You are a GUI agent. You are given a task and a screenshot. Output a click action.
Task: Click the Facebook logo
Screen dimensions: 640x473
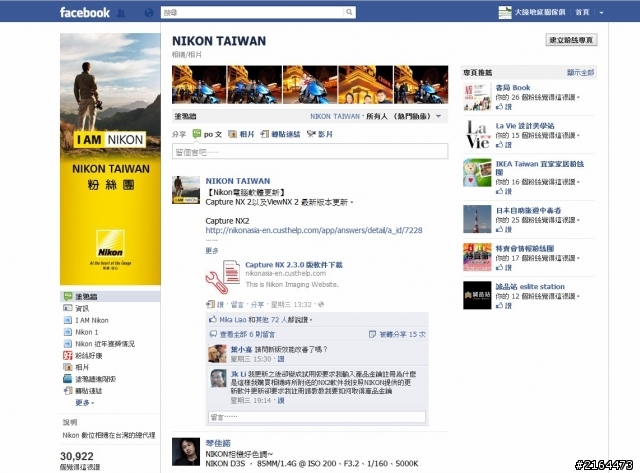point(84,12)
